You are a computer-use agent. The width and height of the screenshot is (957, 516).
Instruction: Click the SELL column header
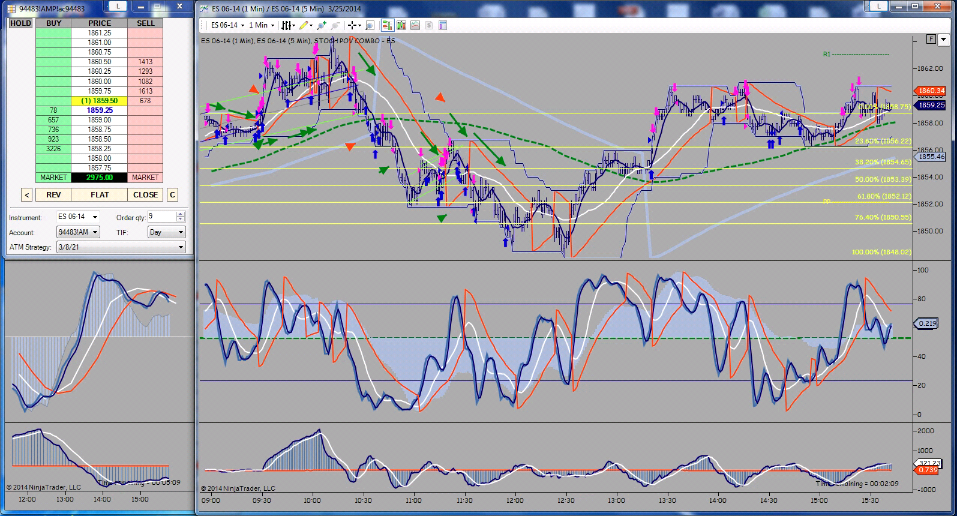[145, 23]
